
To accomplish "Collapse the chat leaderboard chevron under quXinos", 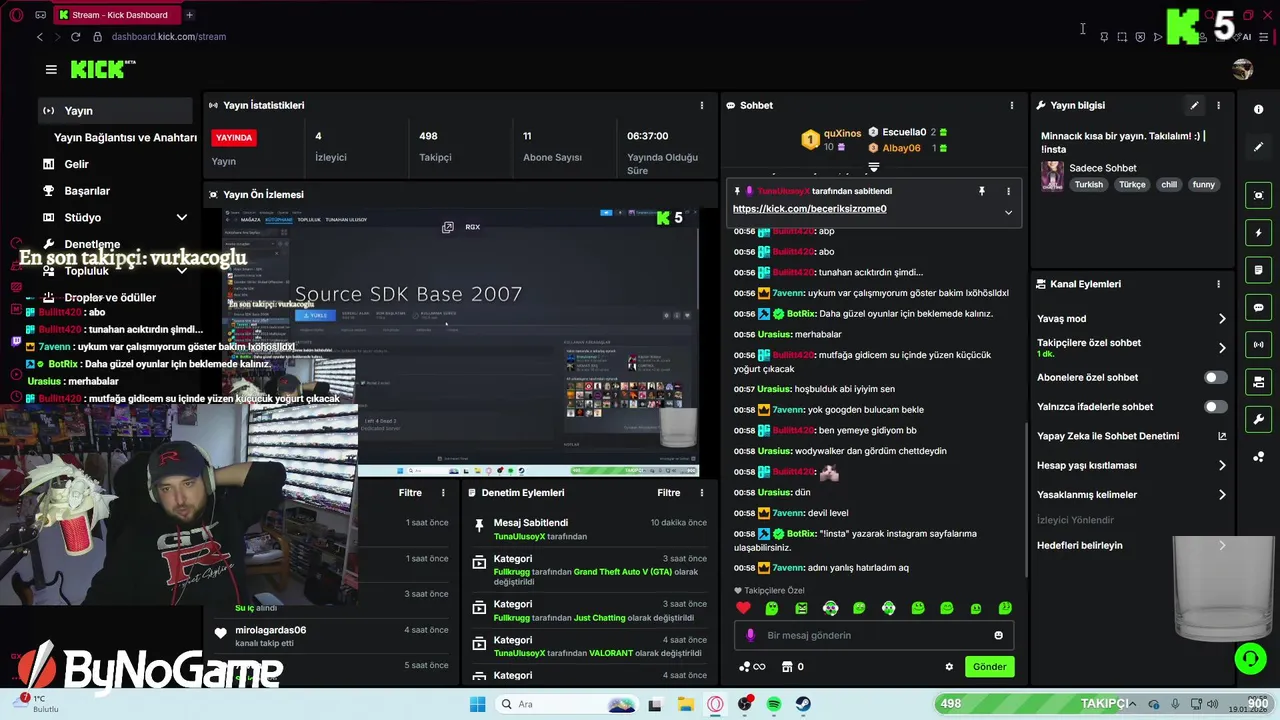I will coord(873,167).
